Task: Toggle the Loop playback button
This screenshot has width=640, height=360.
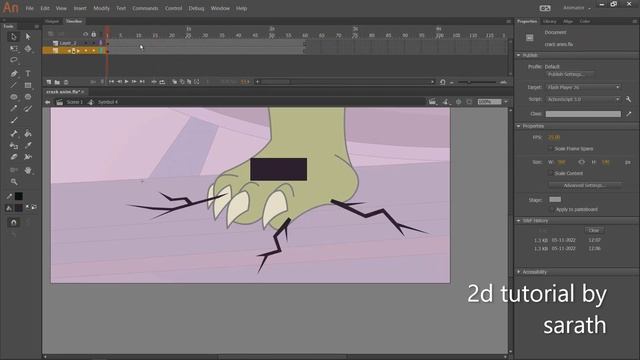Action: pos(162,82)
